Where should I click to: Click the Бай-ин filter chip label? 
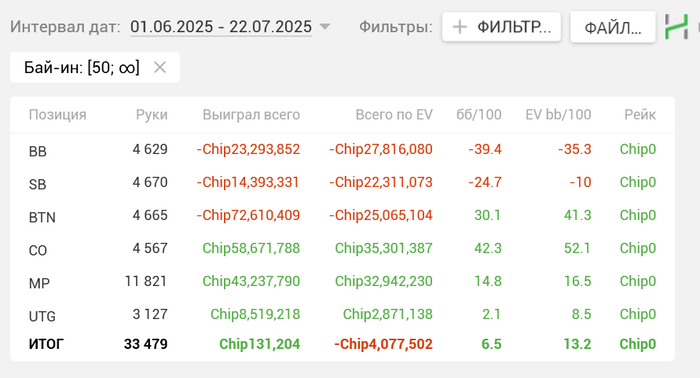point(82,67)
